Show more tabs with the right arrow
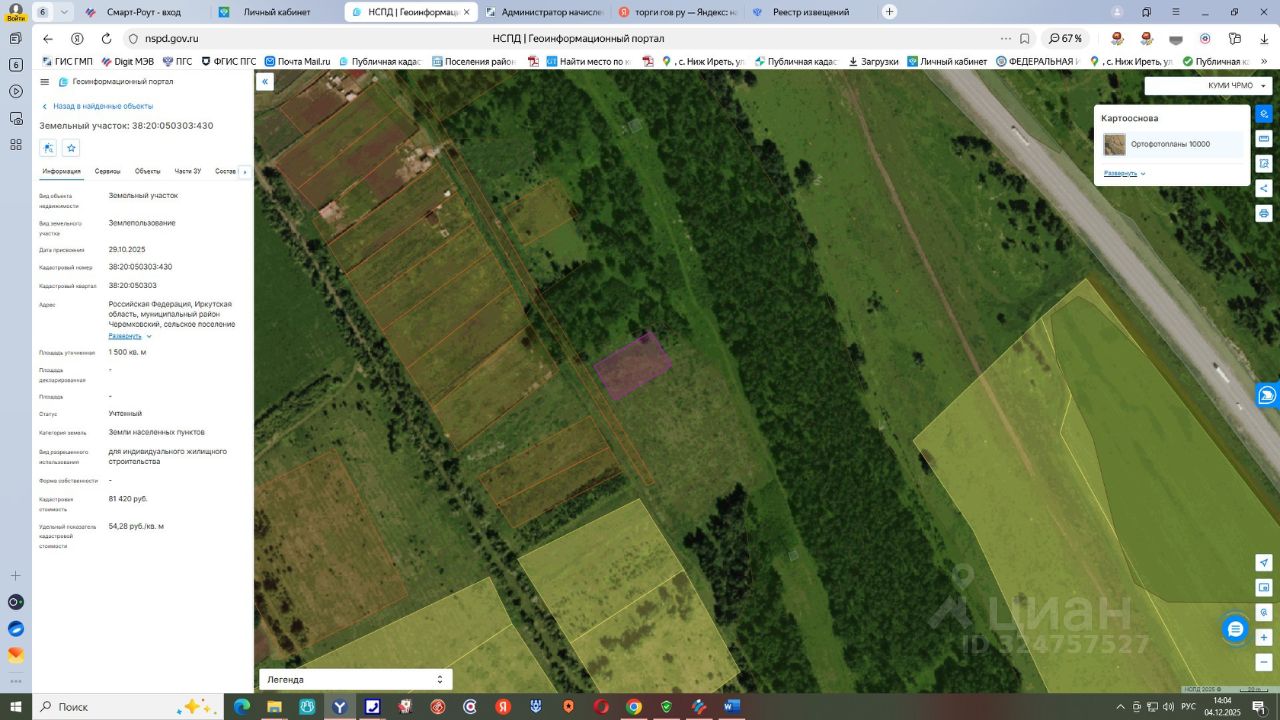Viewport: 1280px width, 720px height. (x=245, y=172)
